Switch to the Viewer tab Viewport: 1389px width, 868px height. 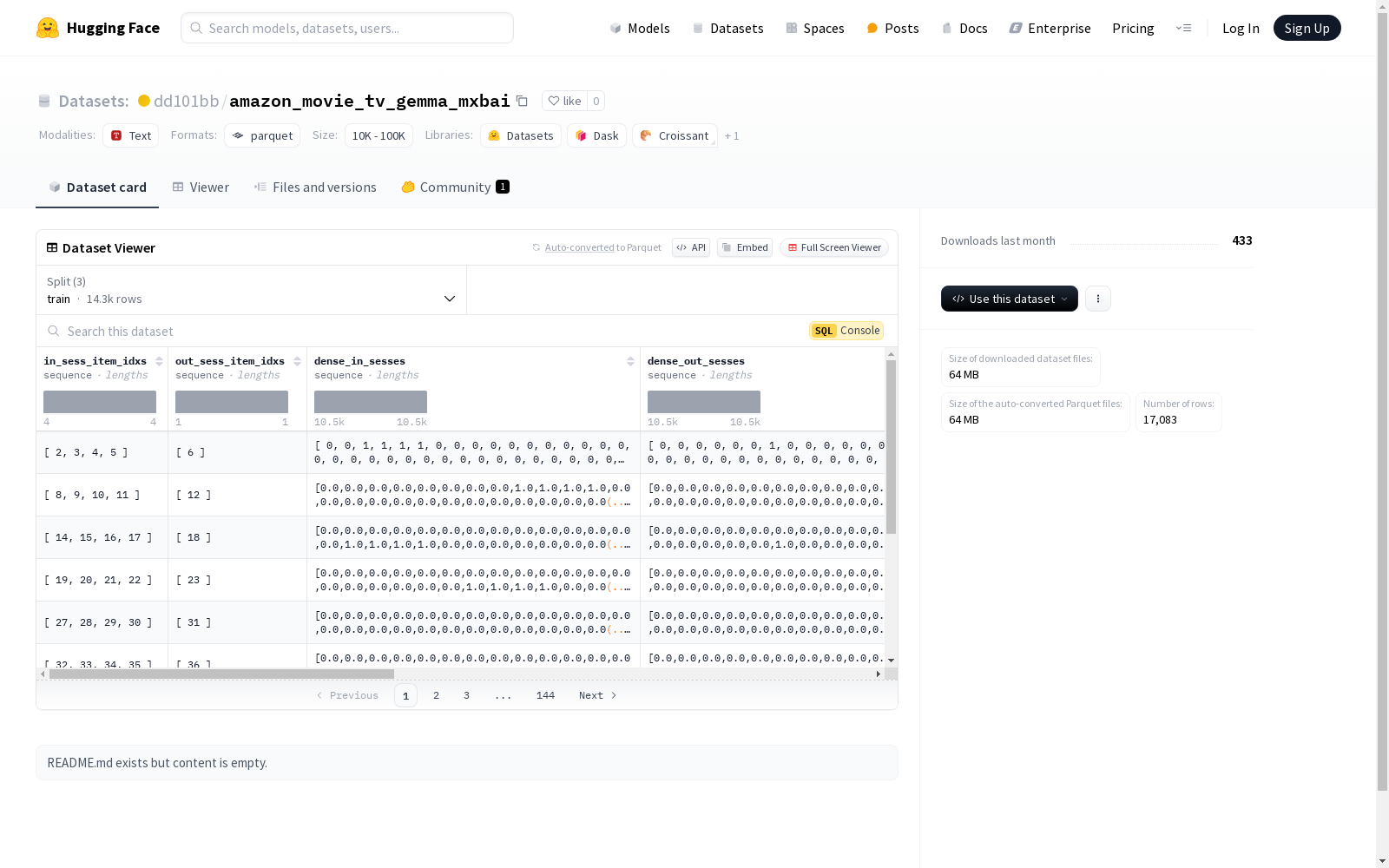click(x=201, y=187)
